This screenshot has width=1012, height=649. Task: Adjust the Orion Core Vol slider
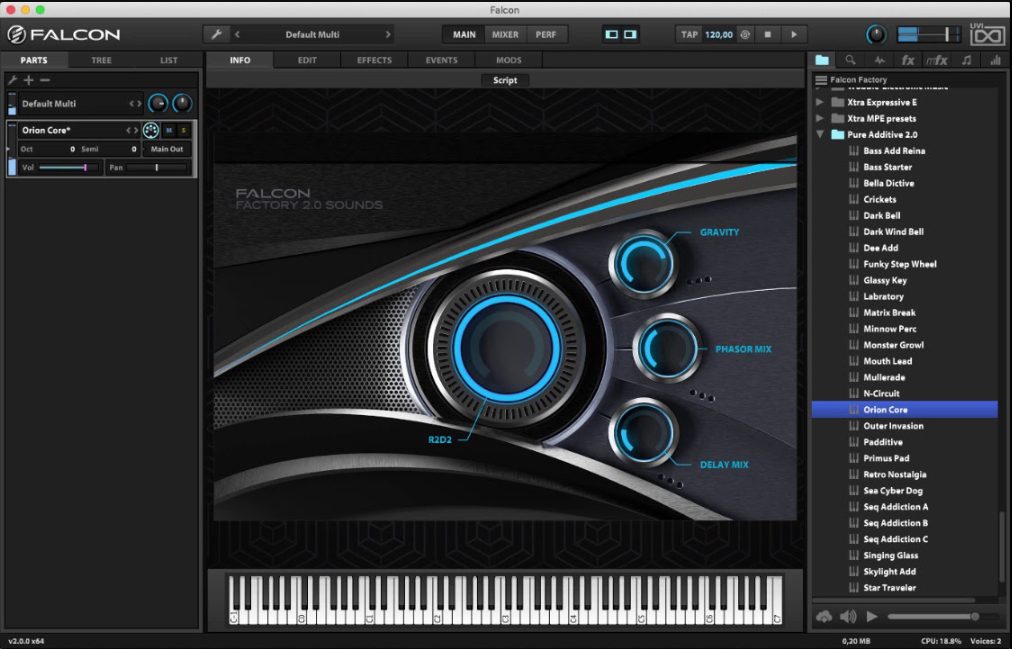(x=68, y=168)
